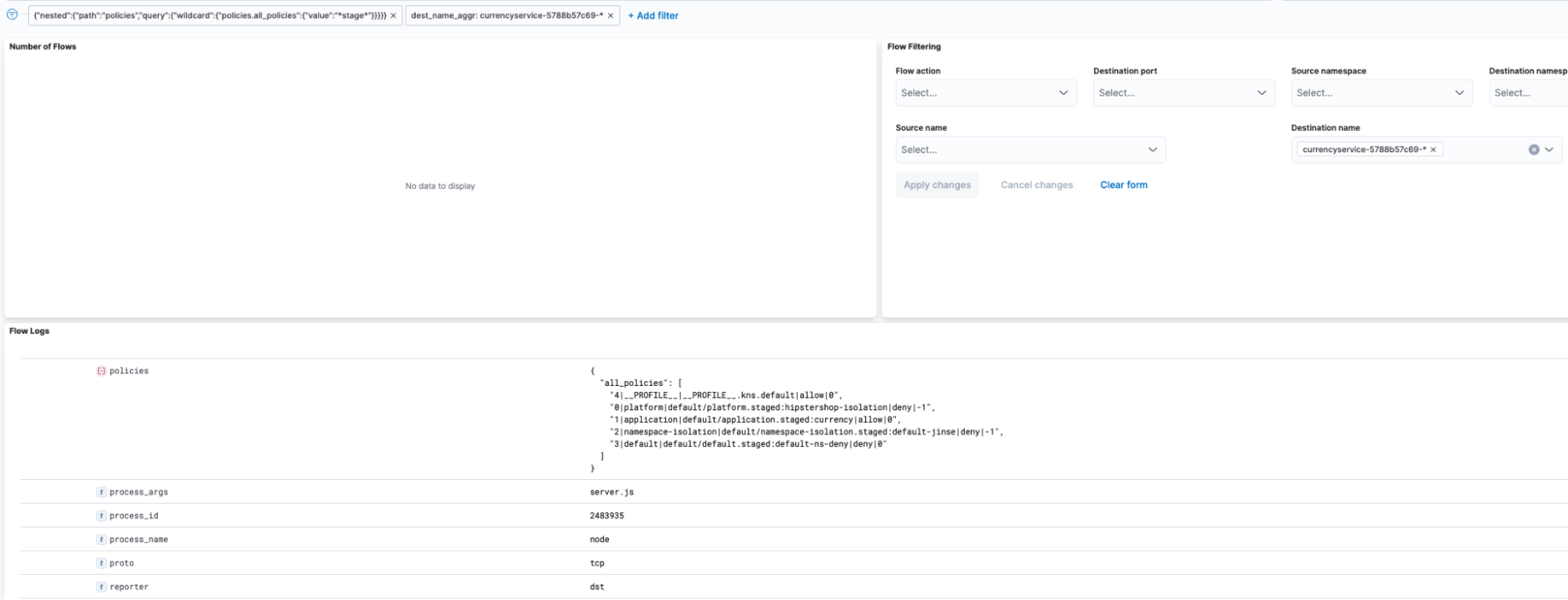
Task: Click the node process name value
Action: click(x=599, y=540)
